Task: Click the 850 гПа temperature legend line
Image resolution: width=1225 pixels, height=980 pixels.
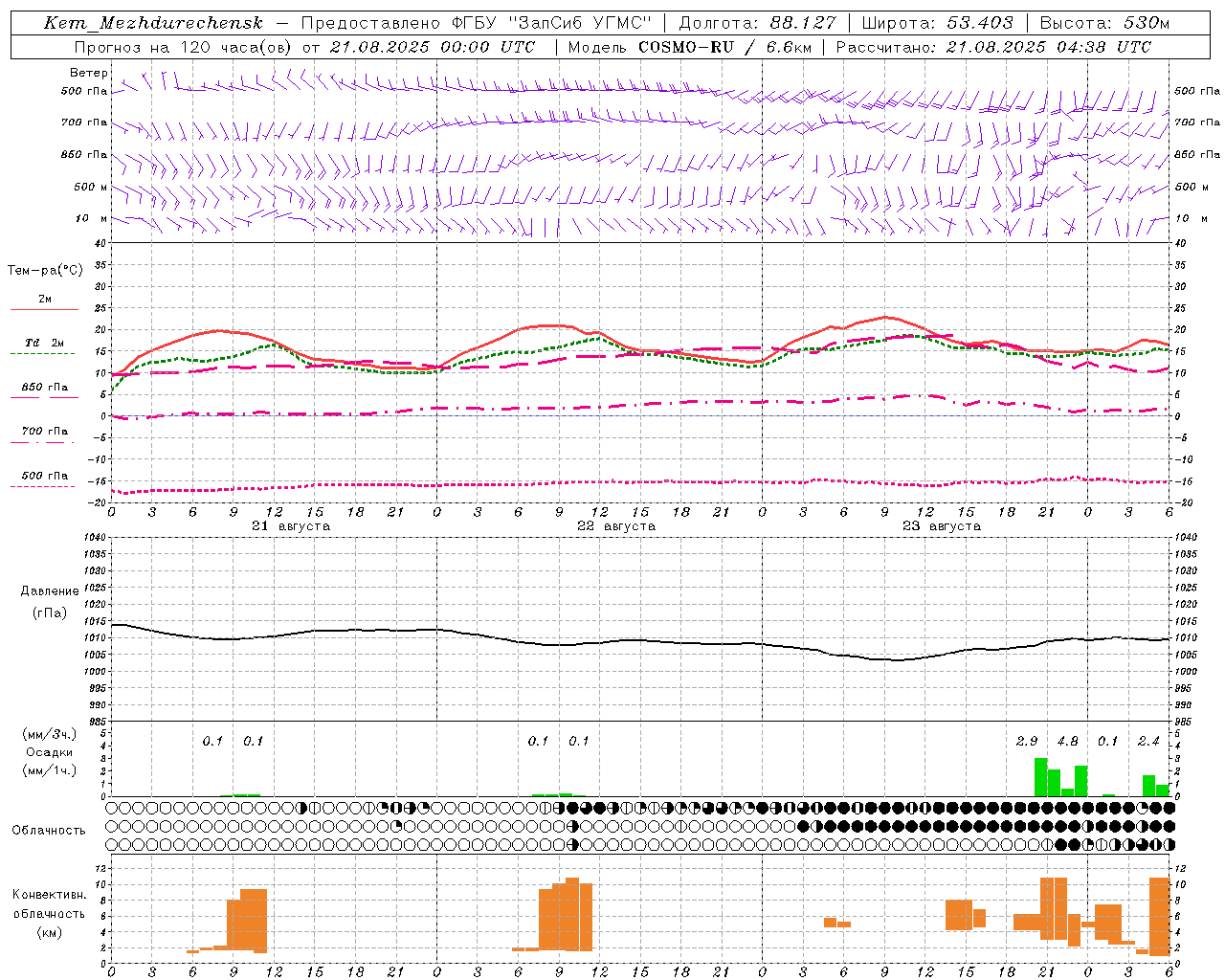Action: click(x=44, y=397)
